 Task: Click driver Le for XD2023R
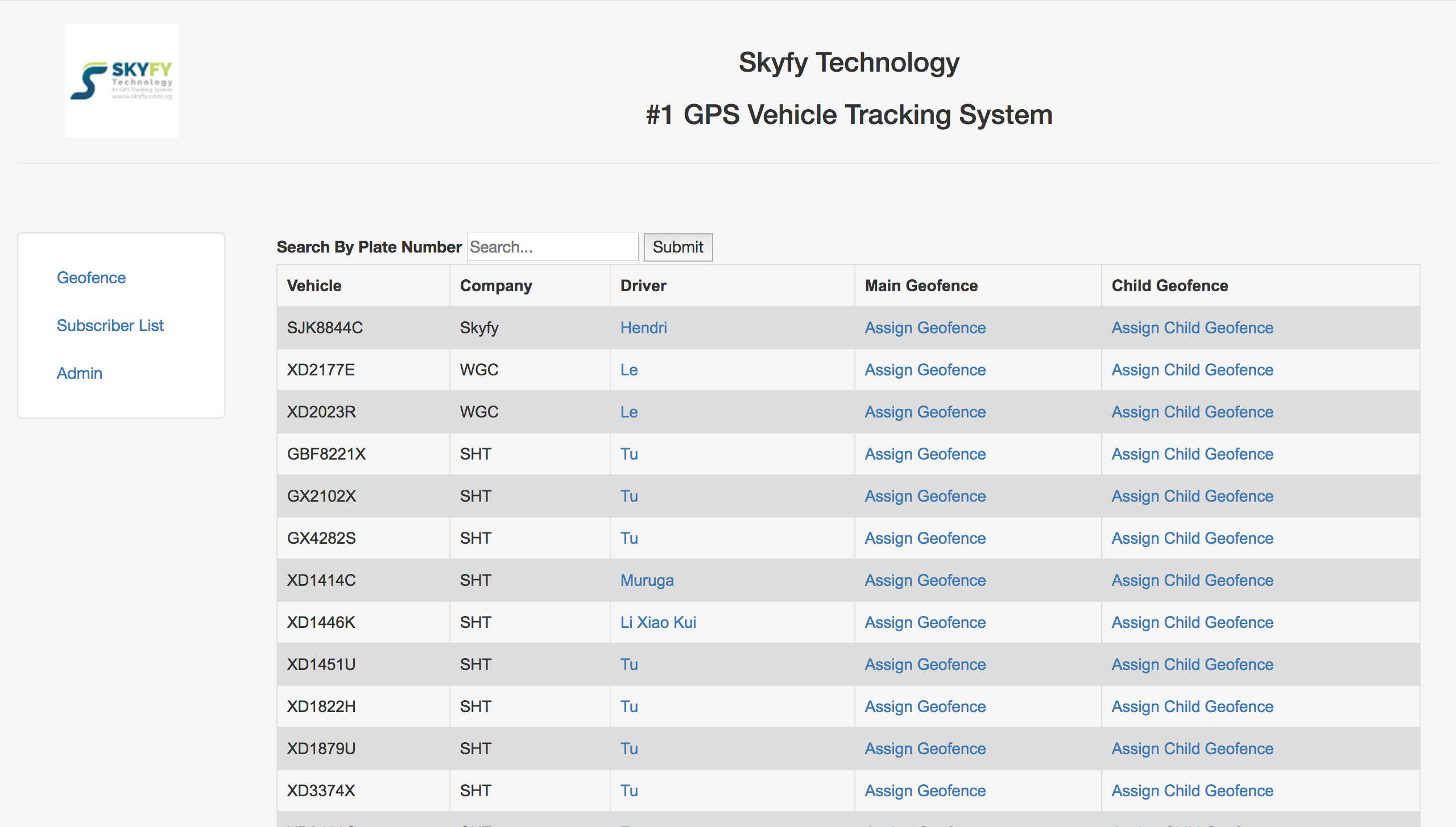coord(628,412)
